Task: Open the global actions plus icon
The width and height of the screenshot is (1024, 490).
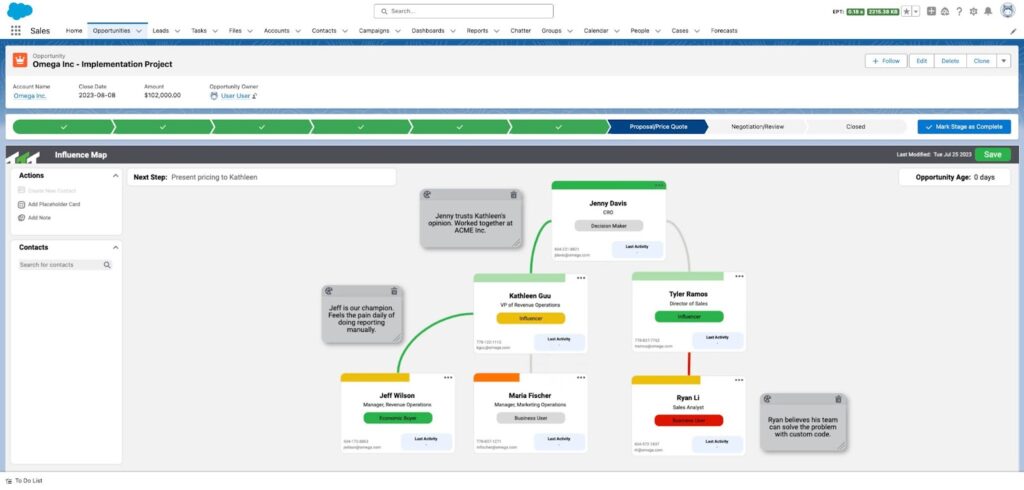Action: (931, 11)
